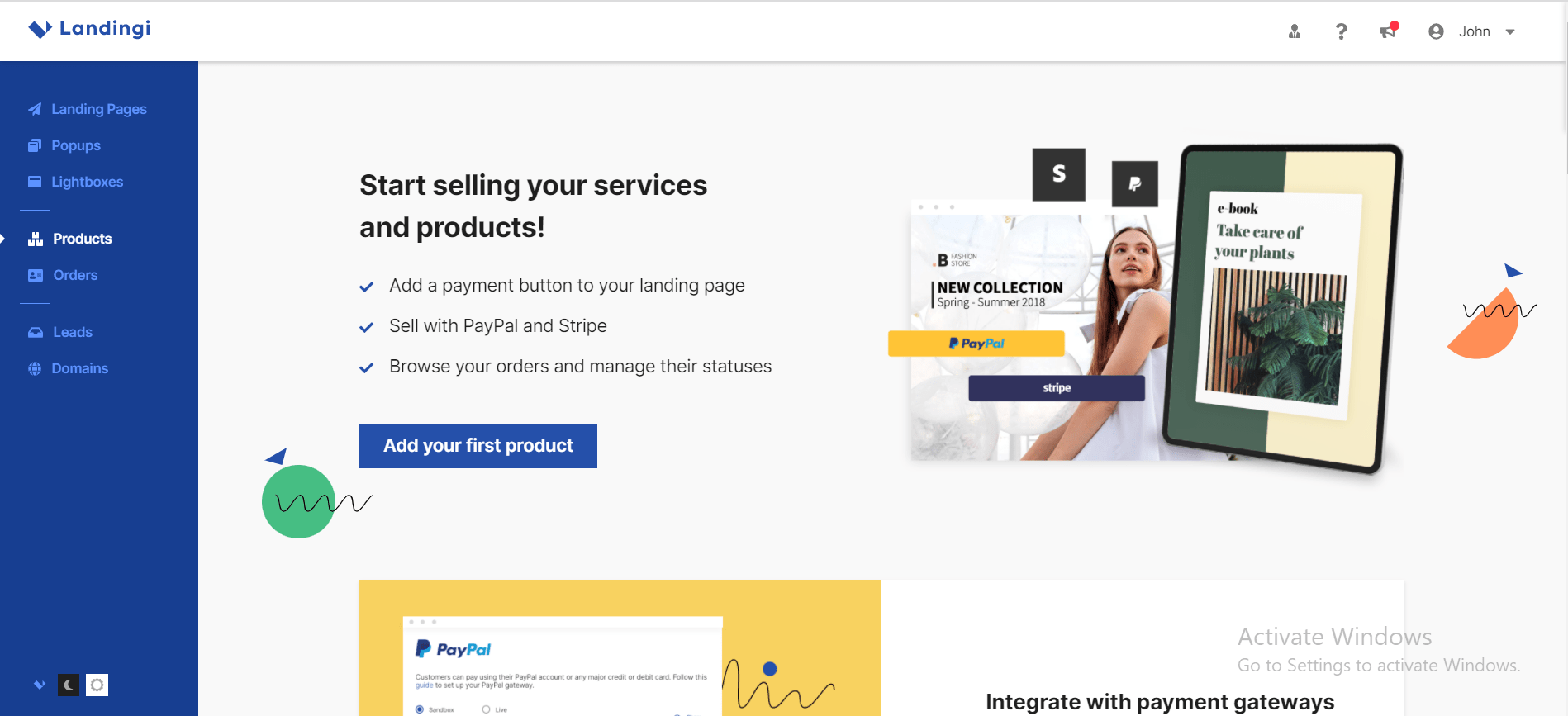Viewport: 1568px width, 716px height.
Task: Click the small Landingi mark at sidebar bottom
Action: tap(40, 685)
